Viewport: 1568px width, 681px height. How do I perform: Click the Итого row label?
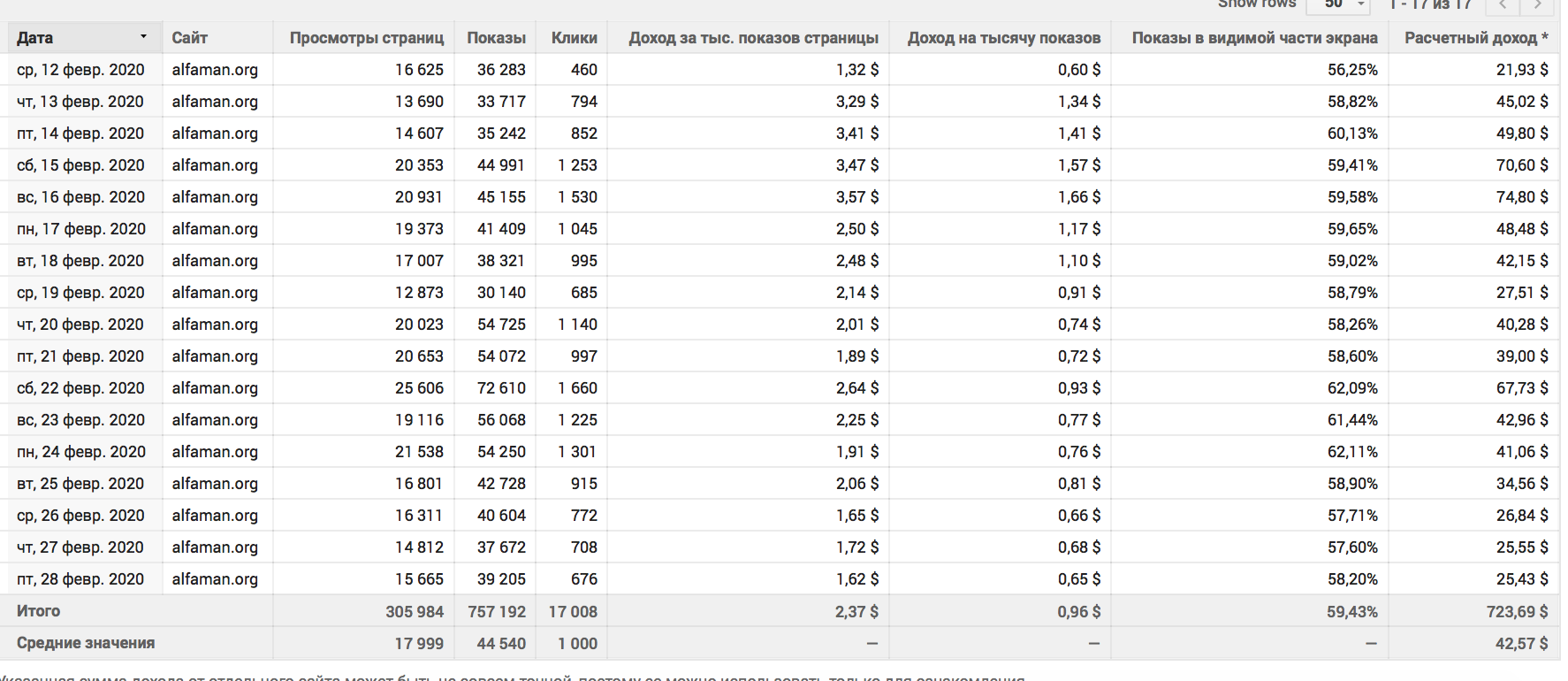[x=38, y=611]
